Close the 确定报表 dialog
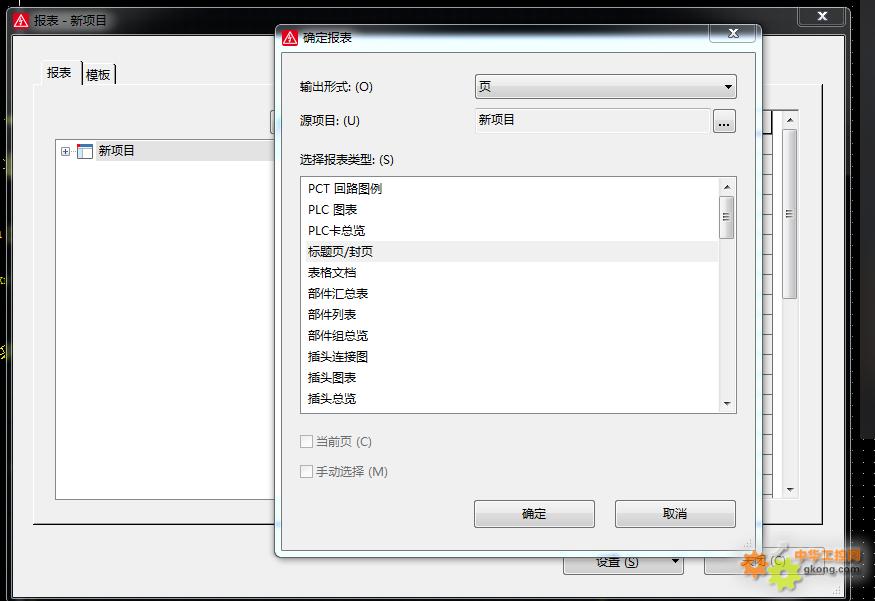Image resolution: width=875 pixels, height=601 pixels. pyautogui.click(x=733, y=33)
